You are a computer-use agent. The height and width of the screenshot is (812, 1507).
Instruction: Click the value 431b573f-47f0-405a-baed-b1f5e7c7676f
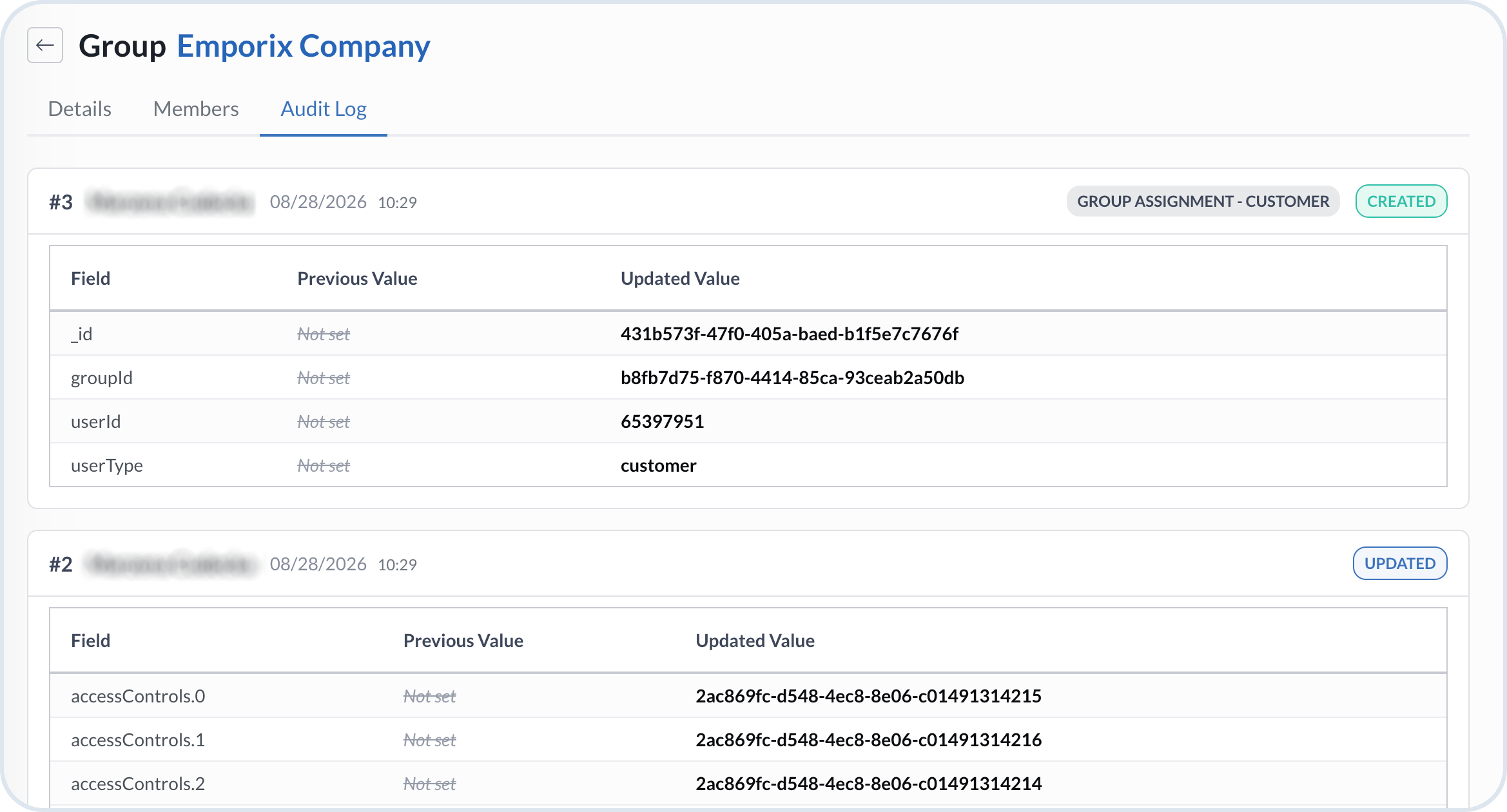tap(790, 334)
